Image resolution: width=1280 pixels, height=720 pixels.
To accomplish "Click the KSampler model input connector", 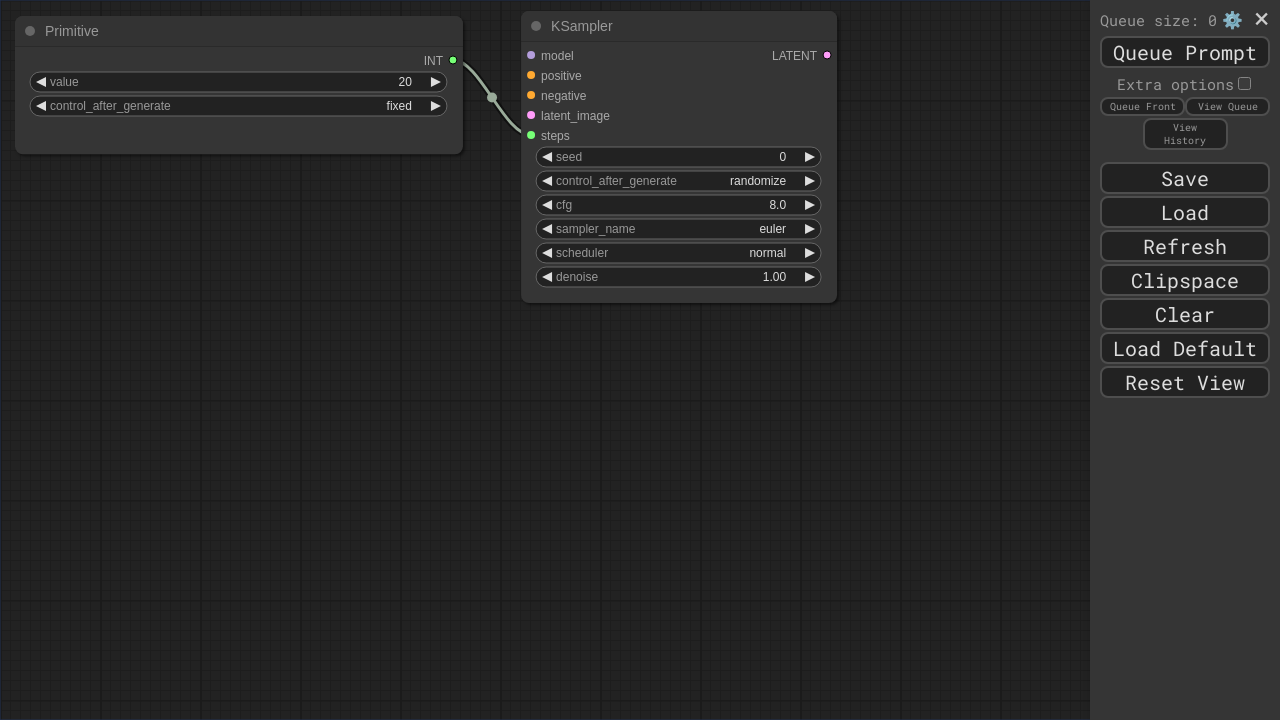I will (531, 55).
